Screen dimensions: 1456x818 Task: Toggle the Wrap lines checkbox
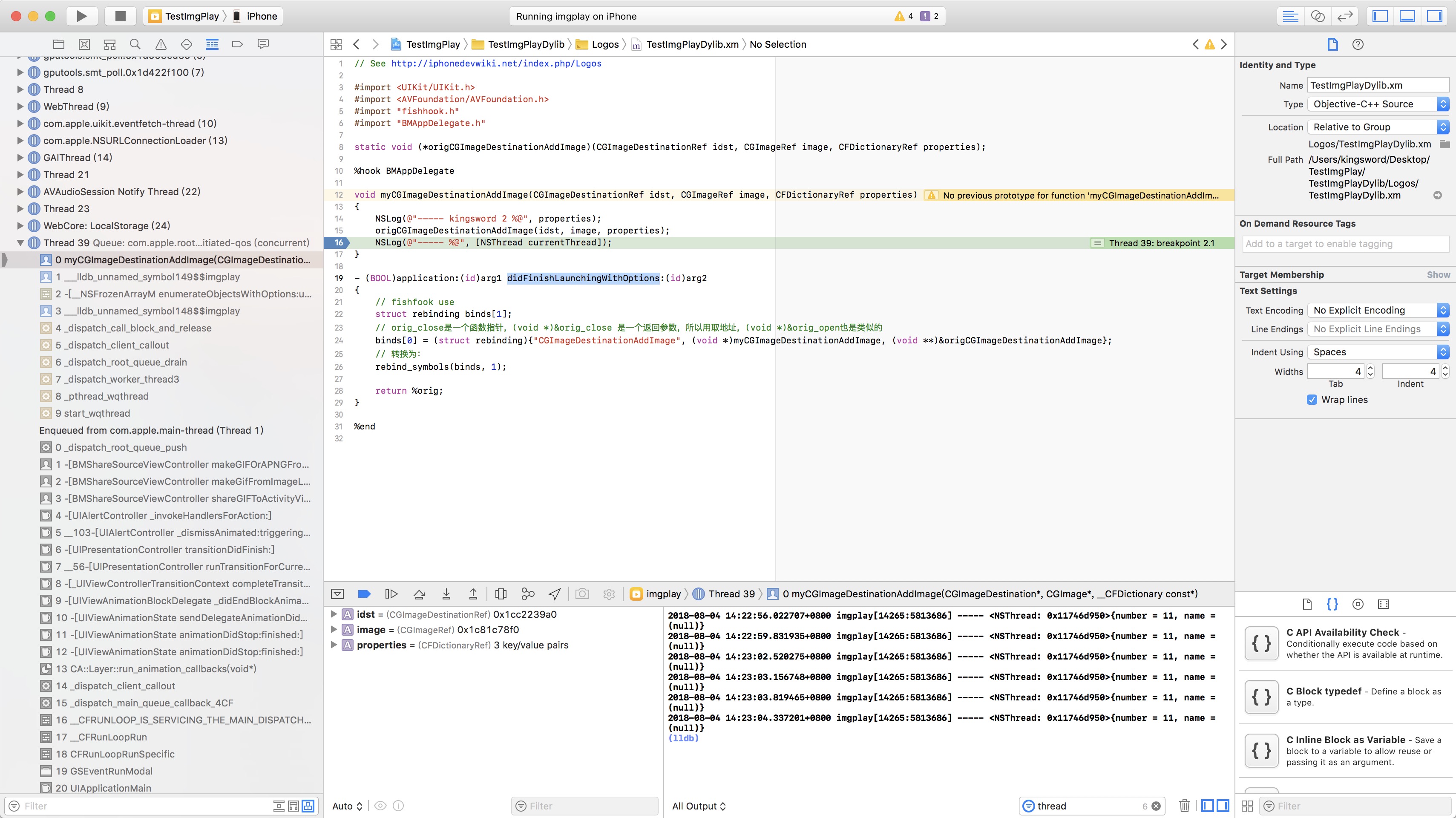click(1312, 400)
